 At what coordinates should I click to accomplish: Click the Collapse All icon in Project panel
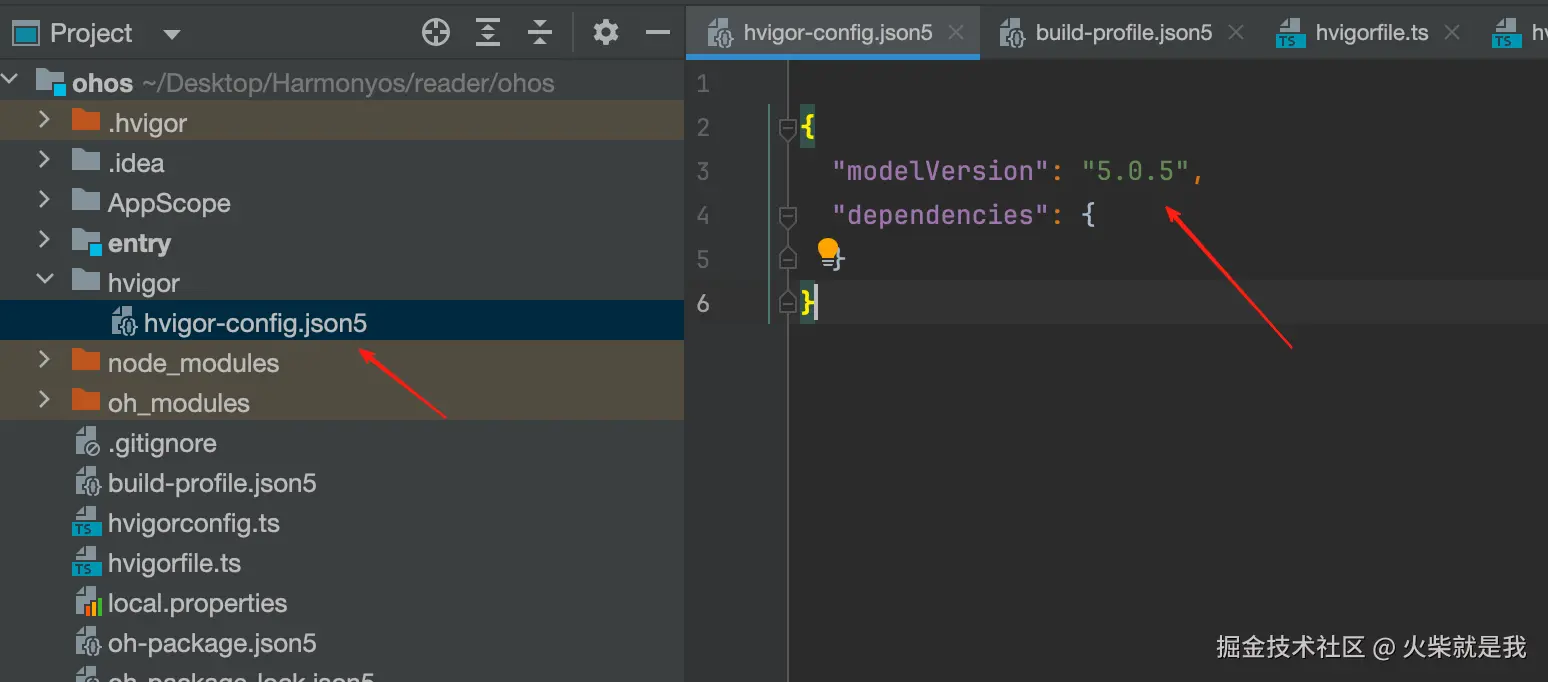point(540,33)
